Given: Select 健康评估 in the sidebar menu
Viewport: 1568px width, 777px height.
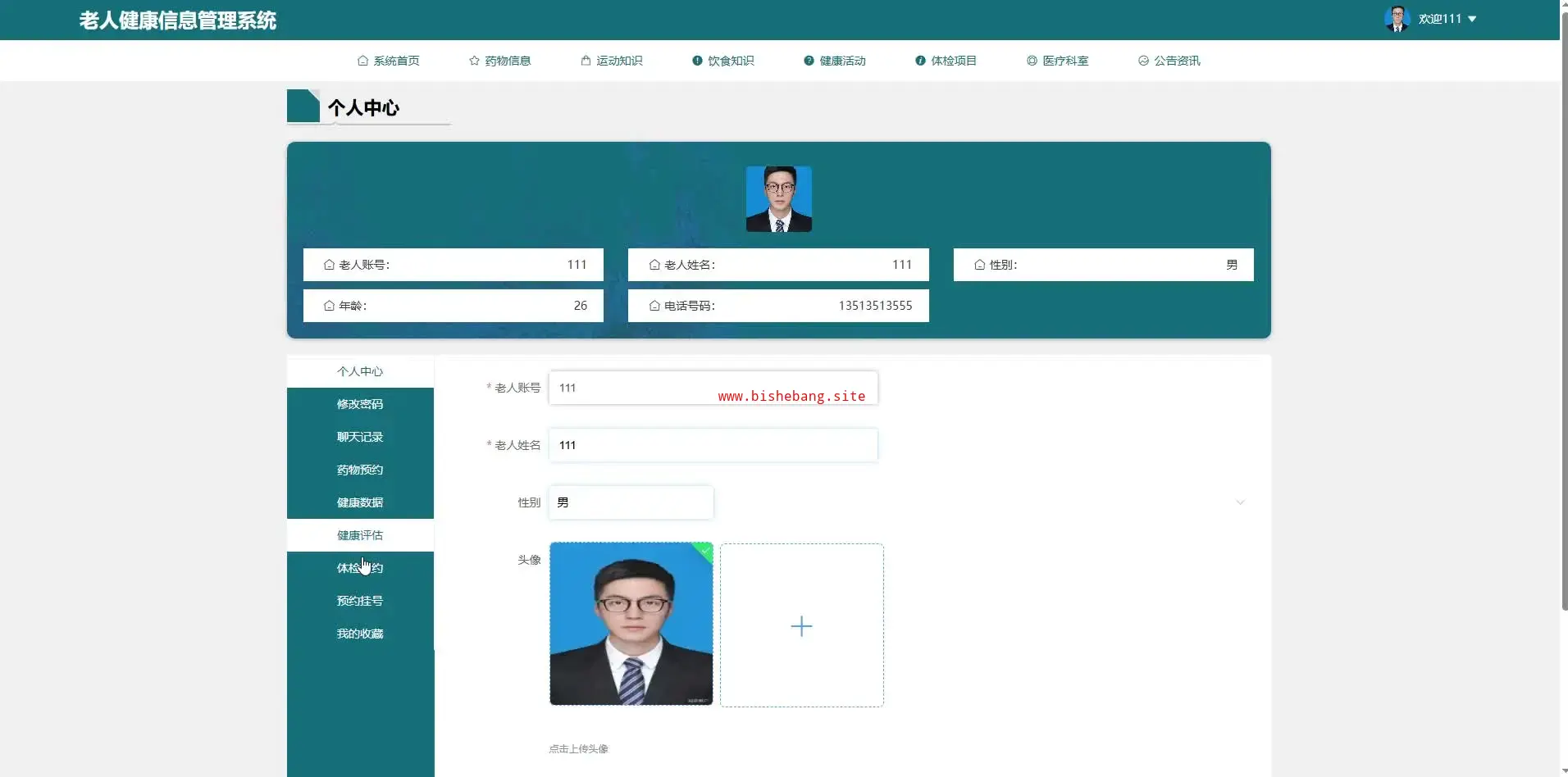Looking at the screenshot, I should tap(360, 535).
